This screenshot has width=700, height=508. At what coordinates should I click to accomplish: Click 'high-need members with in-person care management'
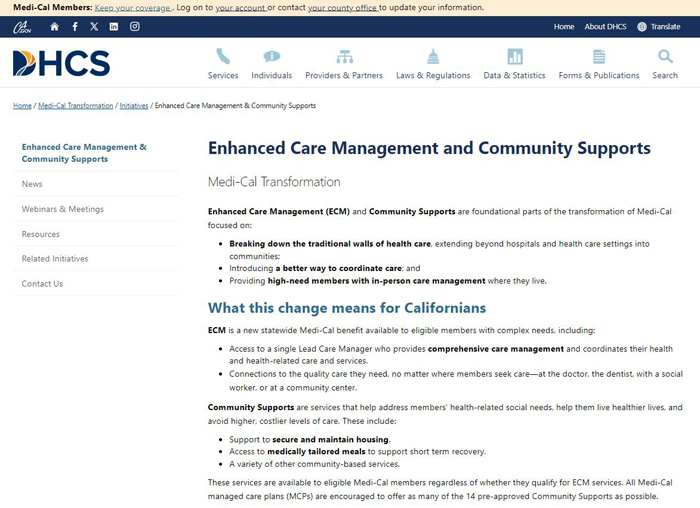376,281
